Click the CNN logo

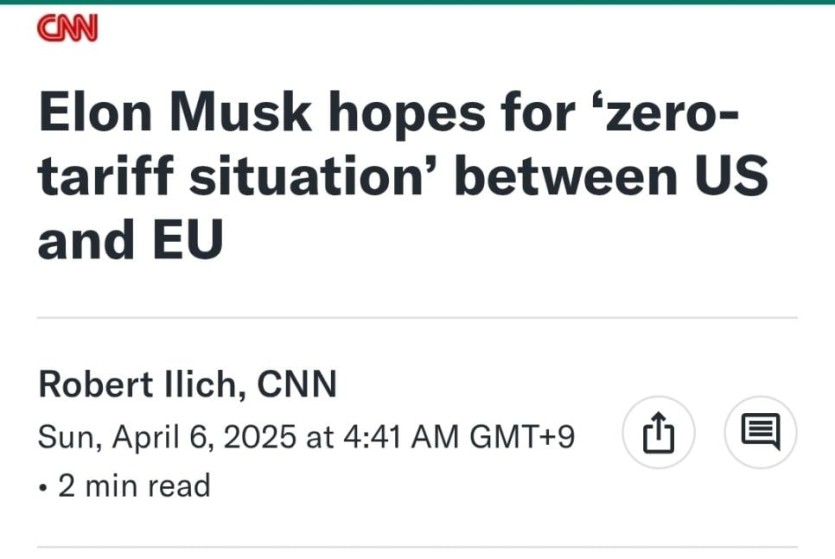point(66,30)
